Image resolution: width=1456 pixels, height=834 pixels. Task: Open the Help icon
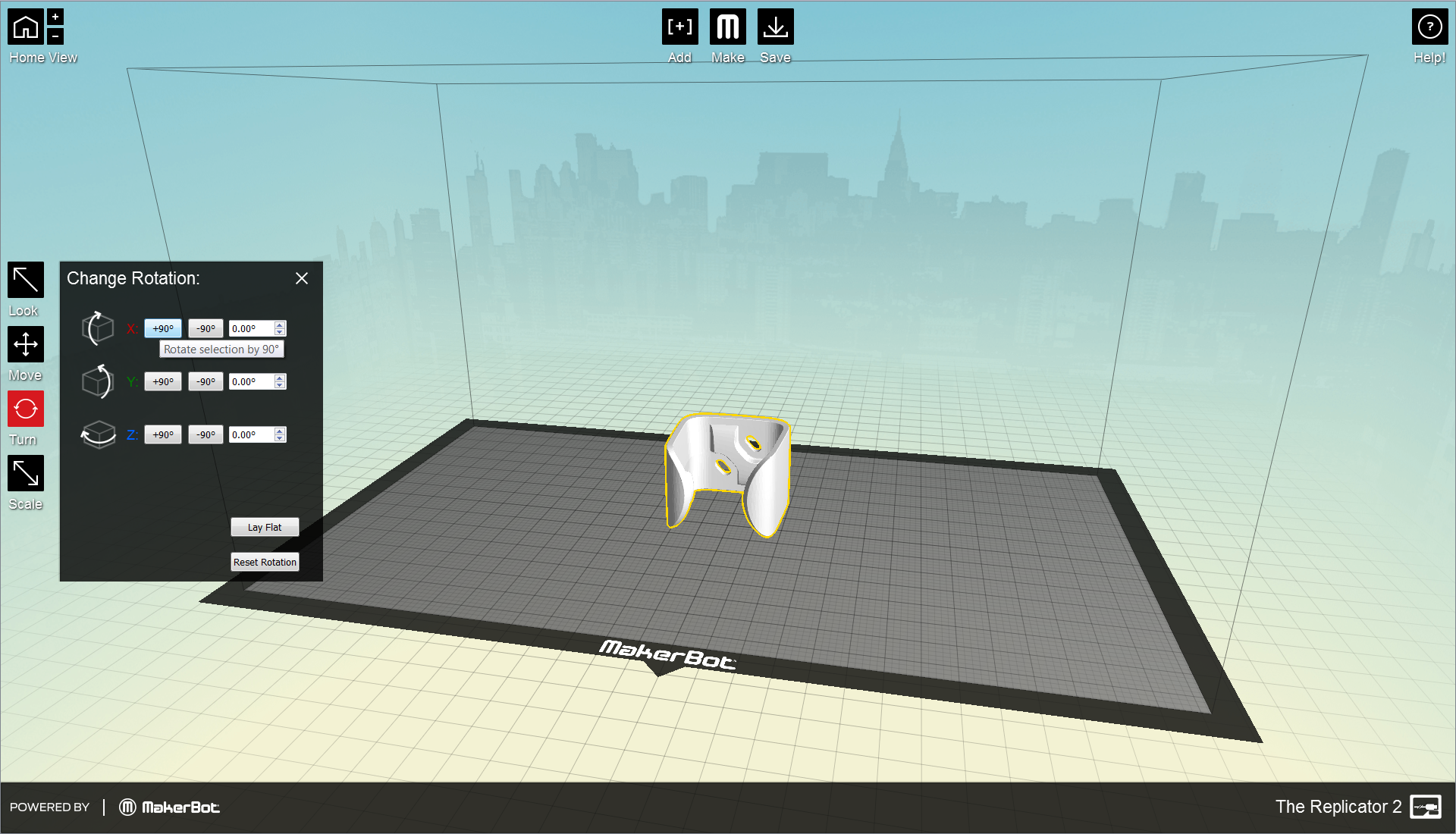click(x=1429, y=27)
